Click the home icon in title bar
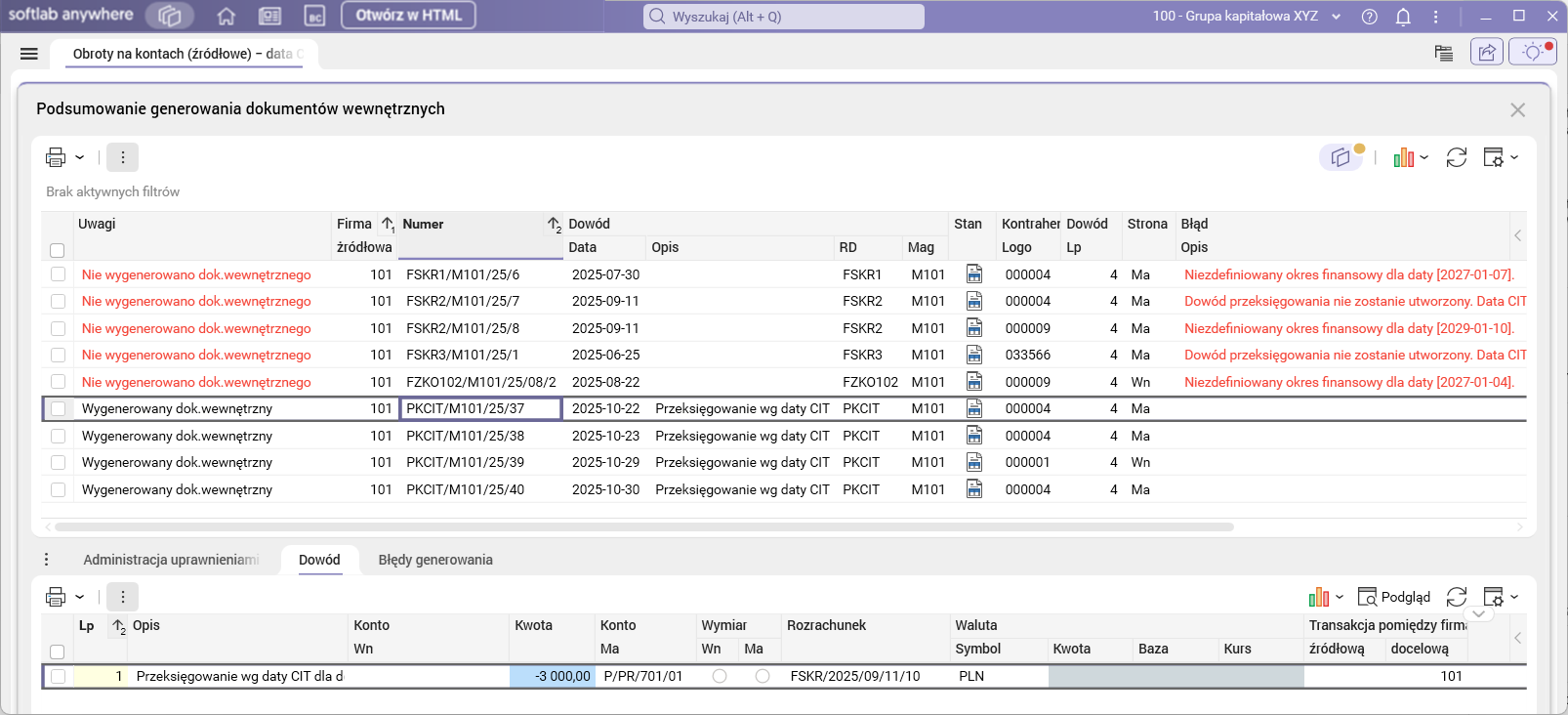1568x715 pixels. [x=227, y=17]
